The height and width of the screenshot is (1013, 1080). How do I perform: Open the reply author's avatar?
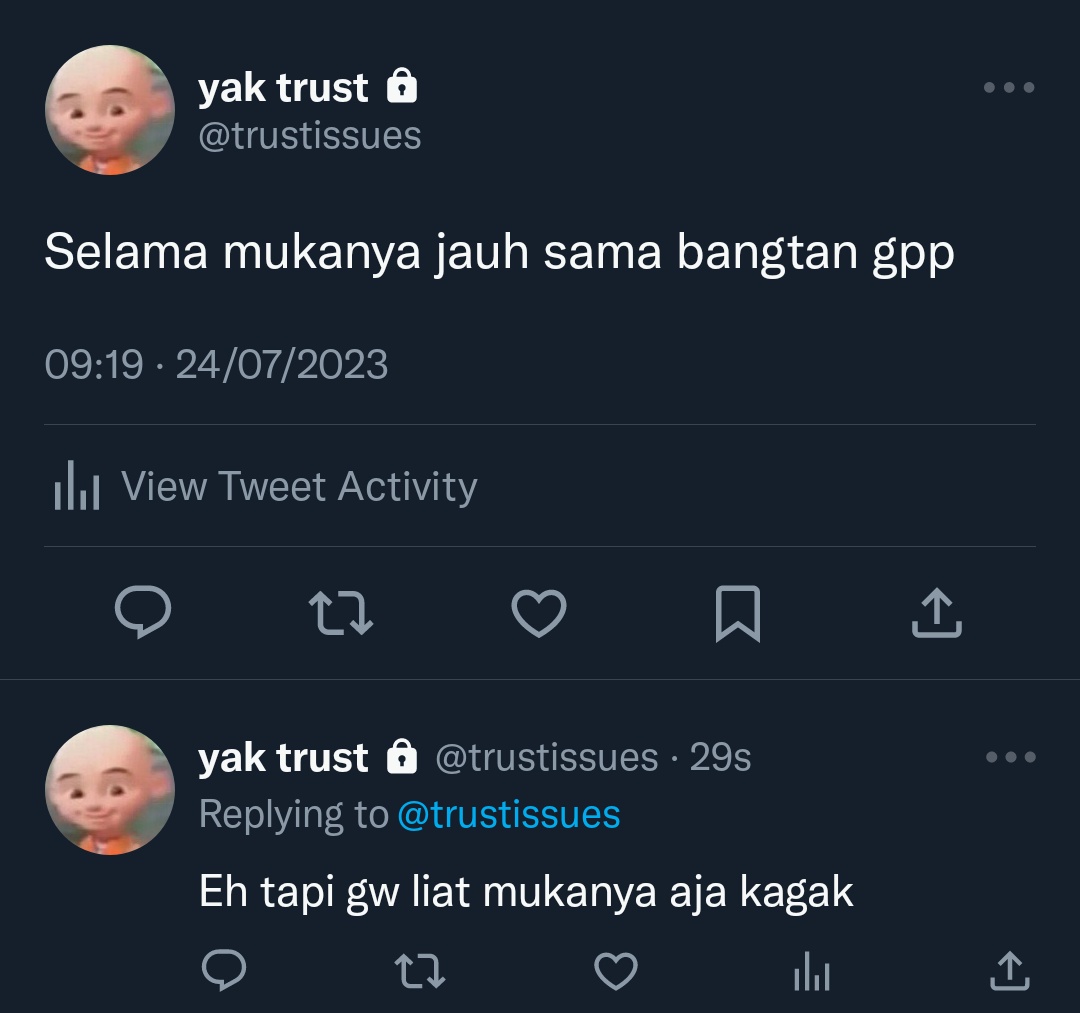click(x=110, y=790)
